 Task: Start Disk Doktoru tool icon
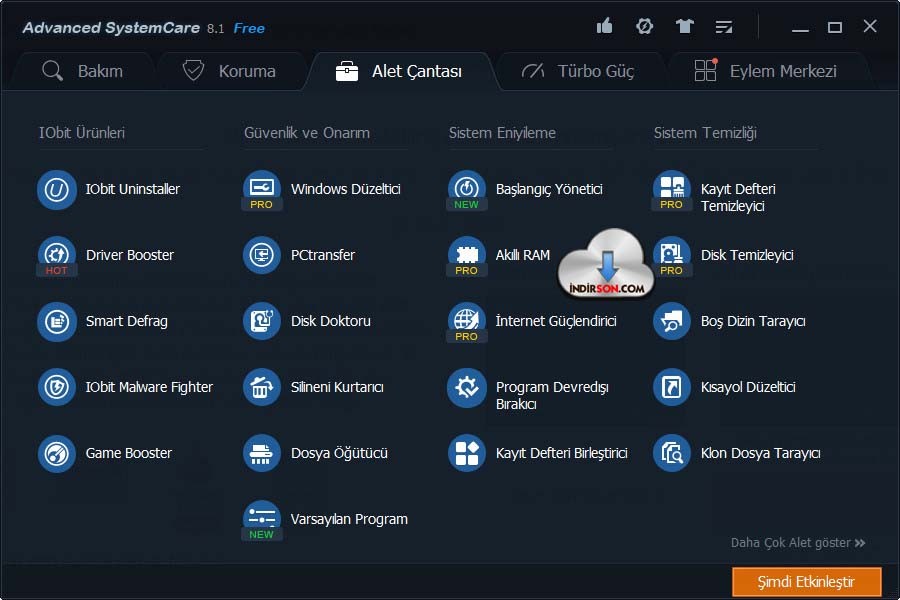click(262, 322)
